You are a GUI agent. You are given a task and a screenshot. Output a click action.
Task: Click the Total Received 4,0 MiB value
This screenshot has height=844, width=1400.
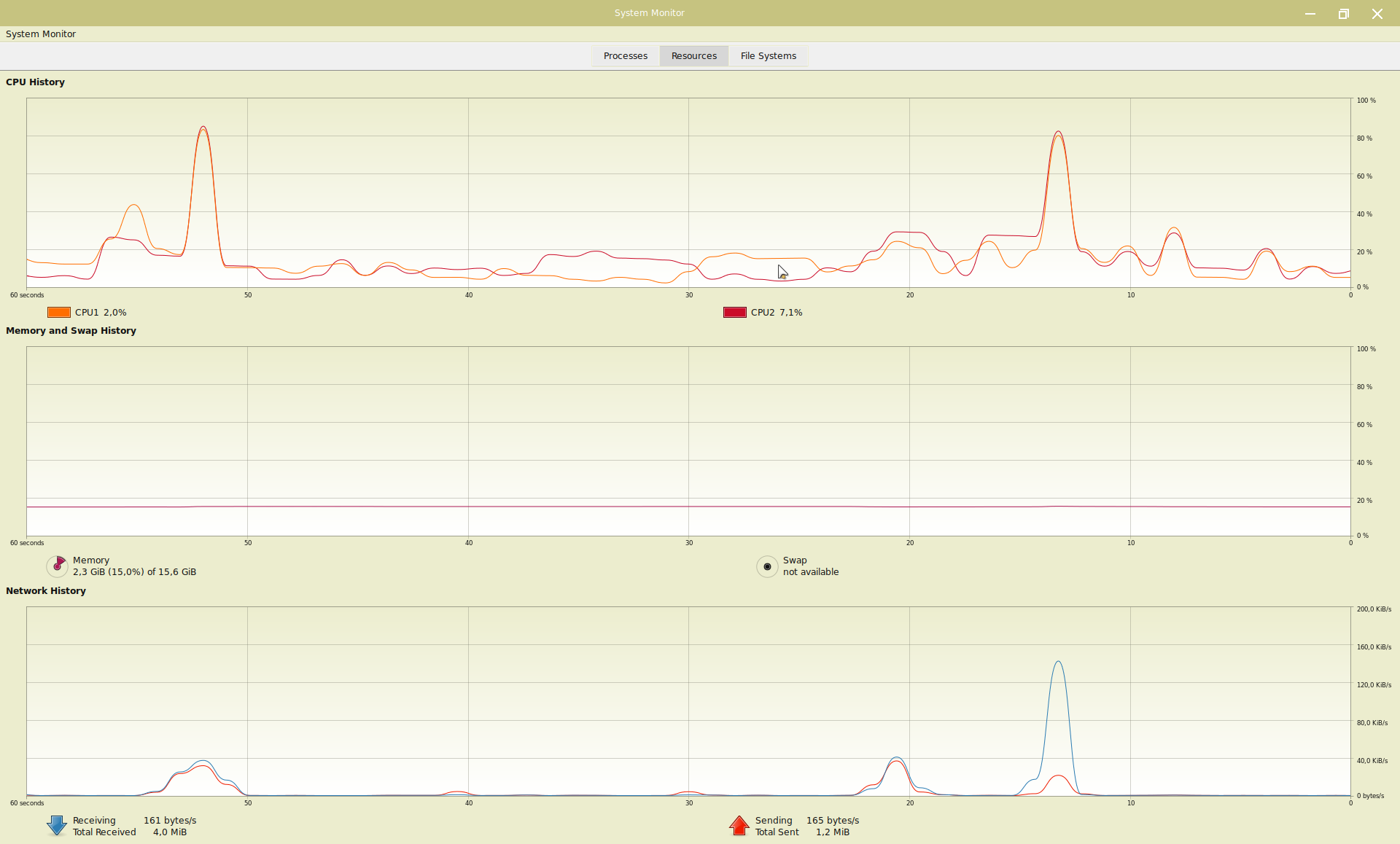click(170, 832)
